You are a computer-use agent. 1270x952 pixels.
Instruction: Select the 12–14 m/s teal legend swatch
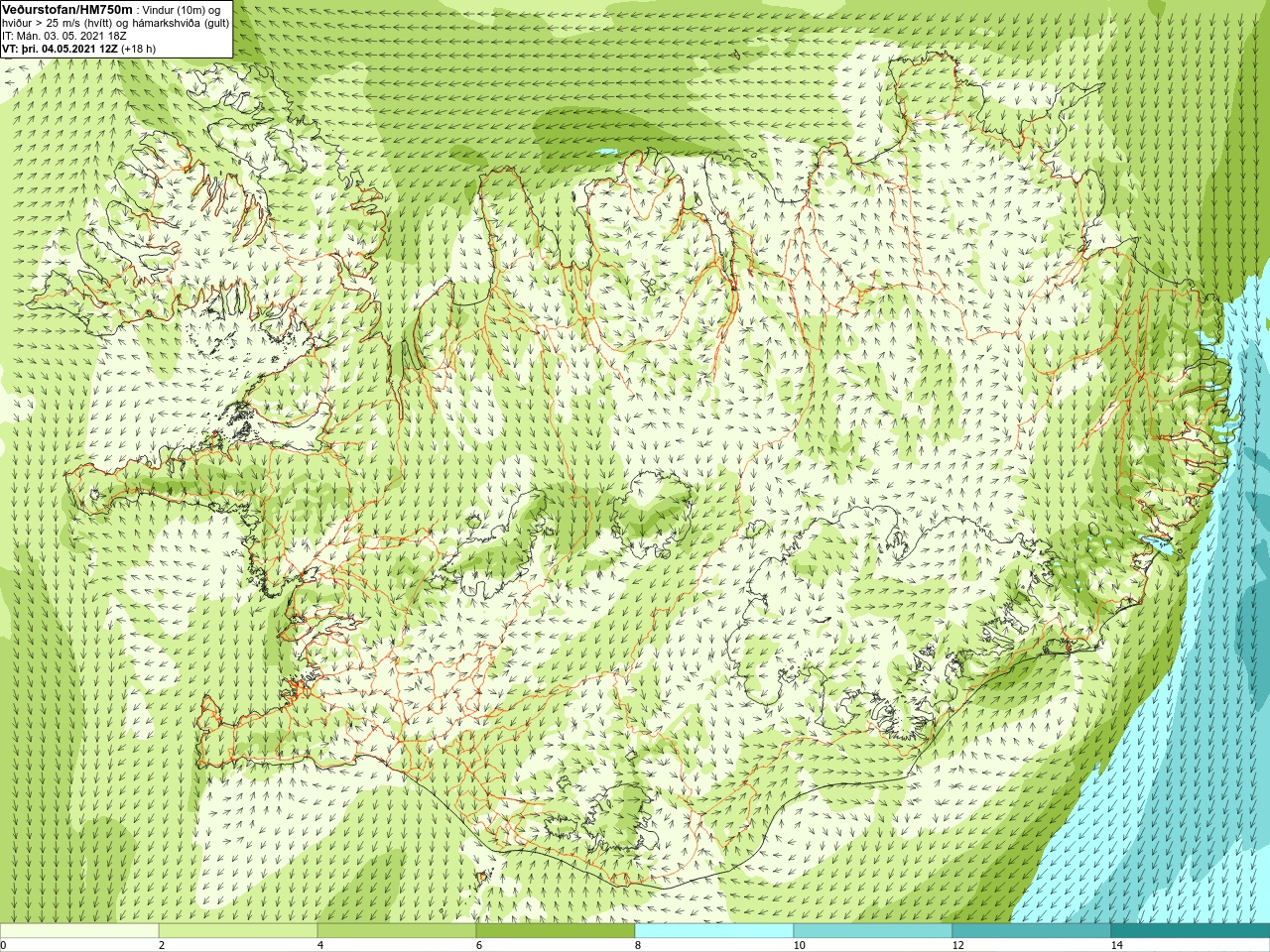1032,931
